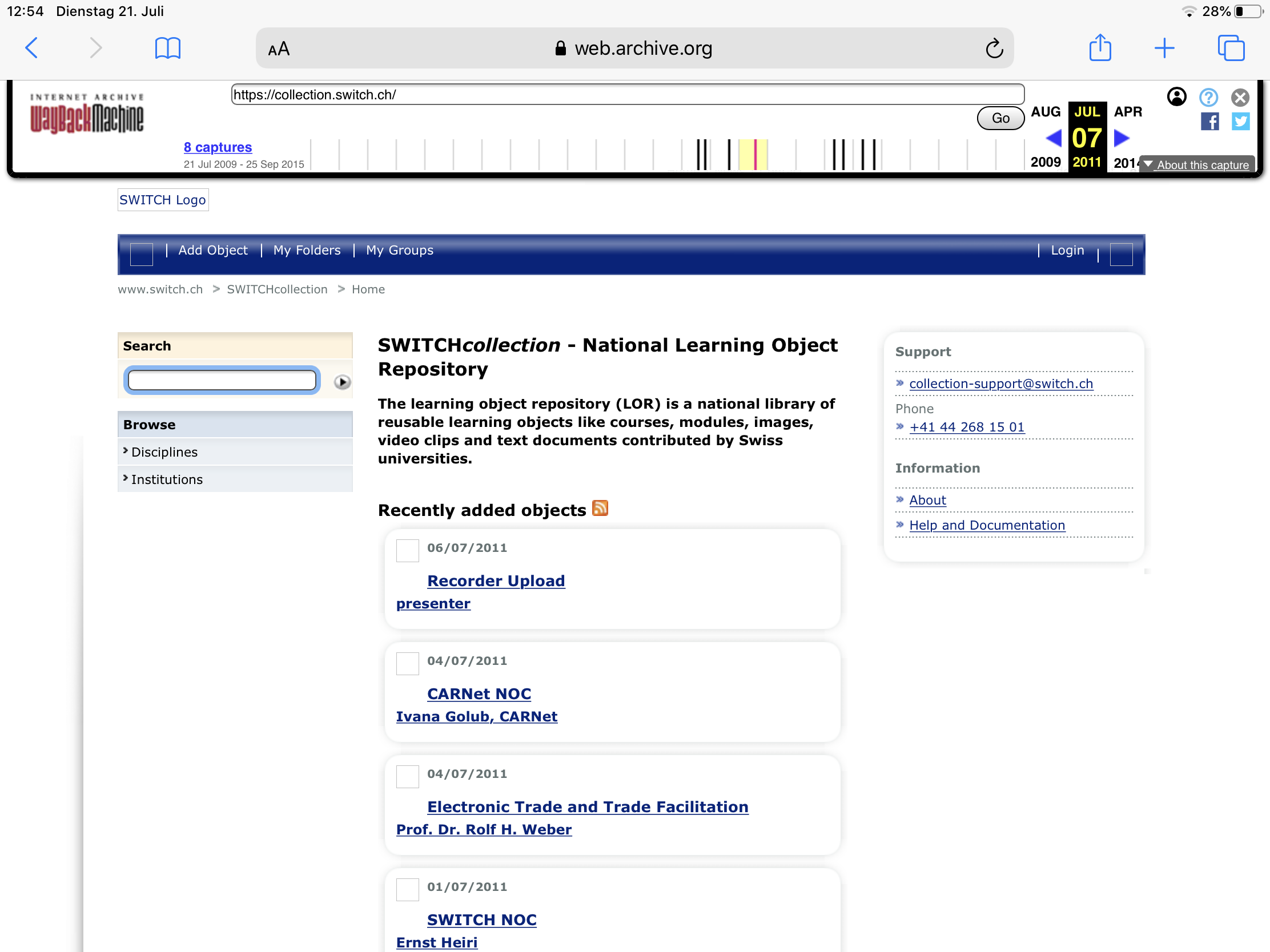Open My Groups menu item
The height and width of the screenshot is (952, 1270).
coord(400,250)
